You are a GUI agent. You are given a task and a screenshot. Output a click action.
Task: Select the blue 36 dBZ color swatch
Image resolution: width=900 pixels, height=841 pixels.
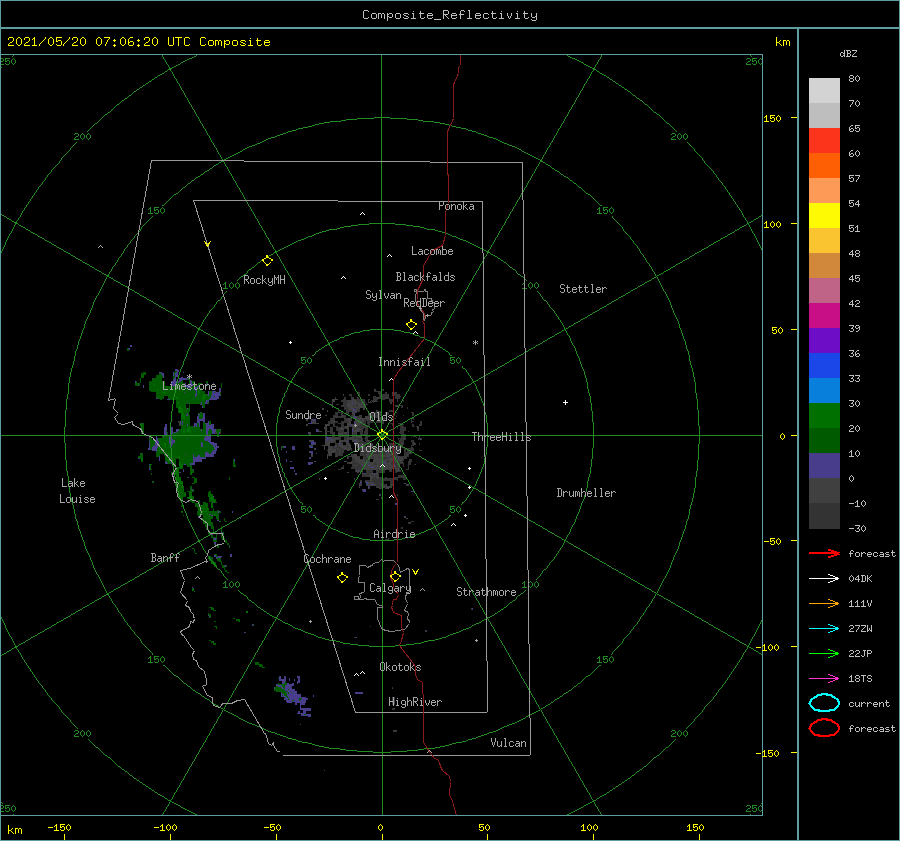(824, 366)
